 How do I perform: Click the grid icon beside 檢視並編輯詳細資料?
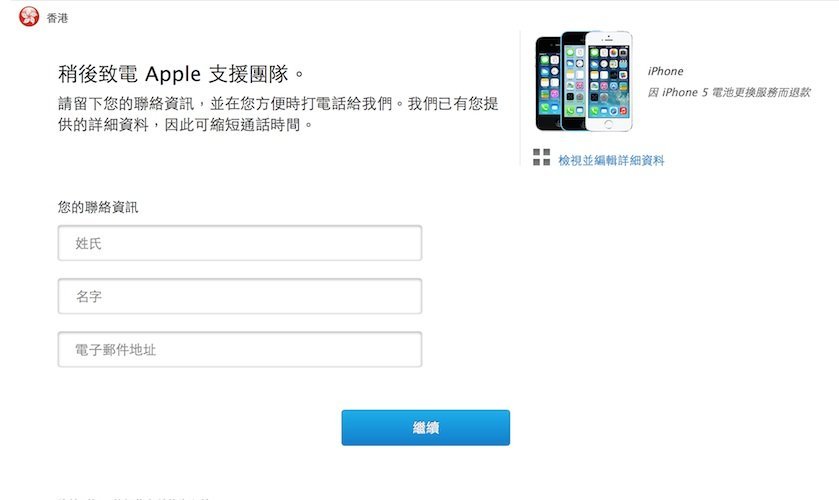pos(541,157)
